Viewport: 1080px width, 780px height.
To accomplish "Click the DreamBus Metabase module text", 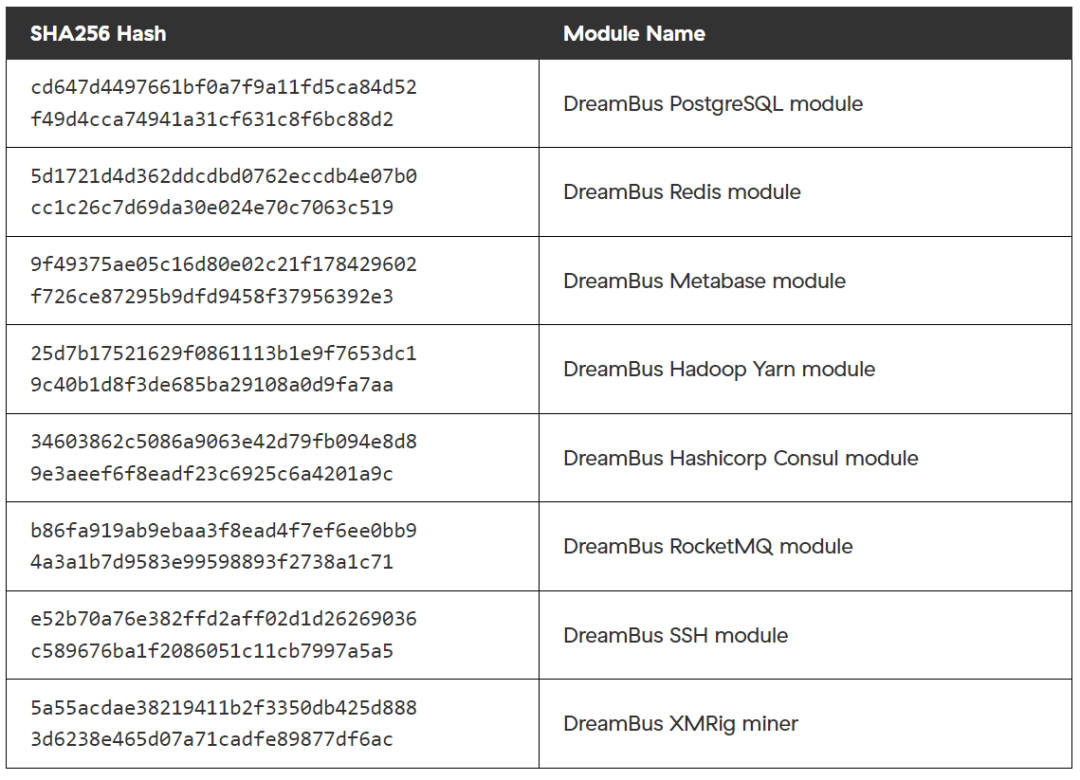I will coord(704,281).
